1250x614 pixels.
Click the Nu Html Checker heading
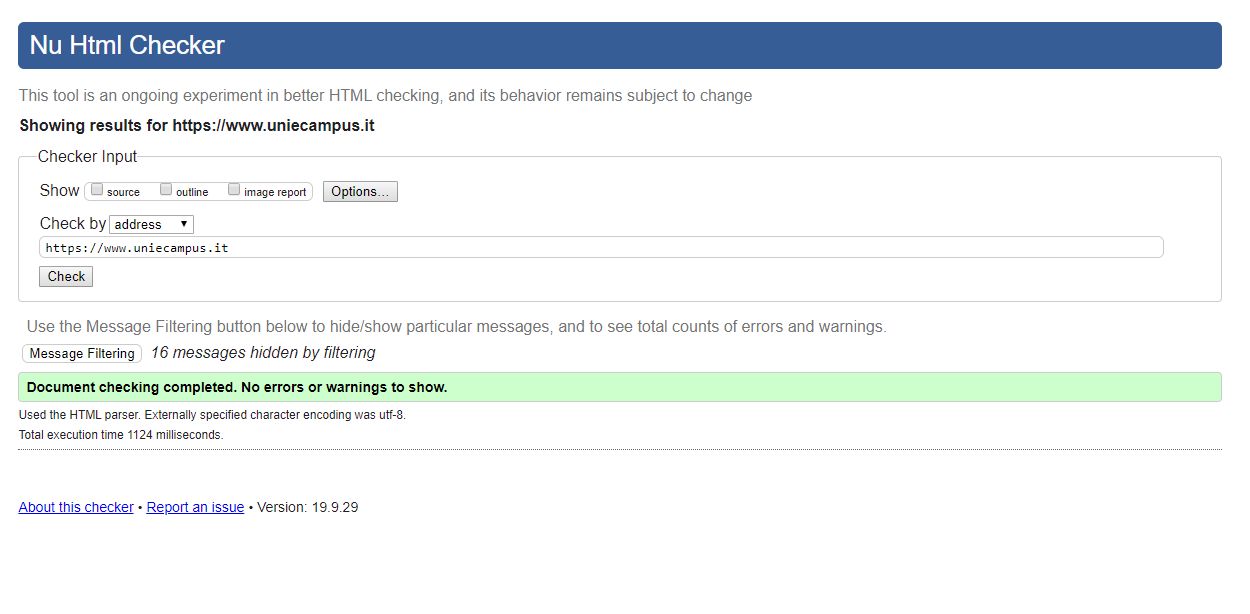point(127,45)
